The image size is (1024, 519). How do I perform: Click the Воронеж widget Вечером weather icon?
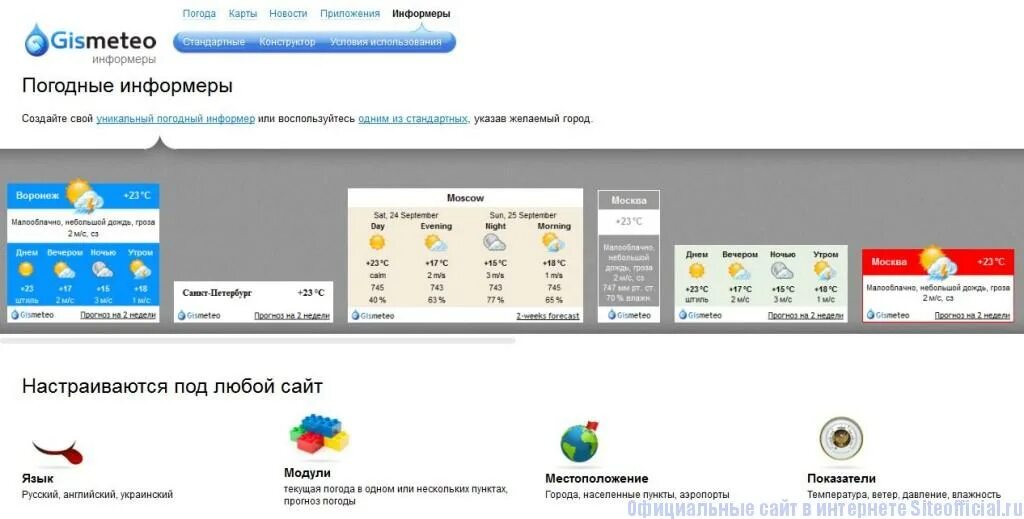(64, 270)
